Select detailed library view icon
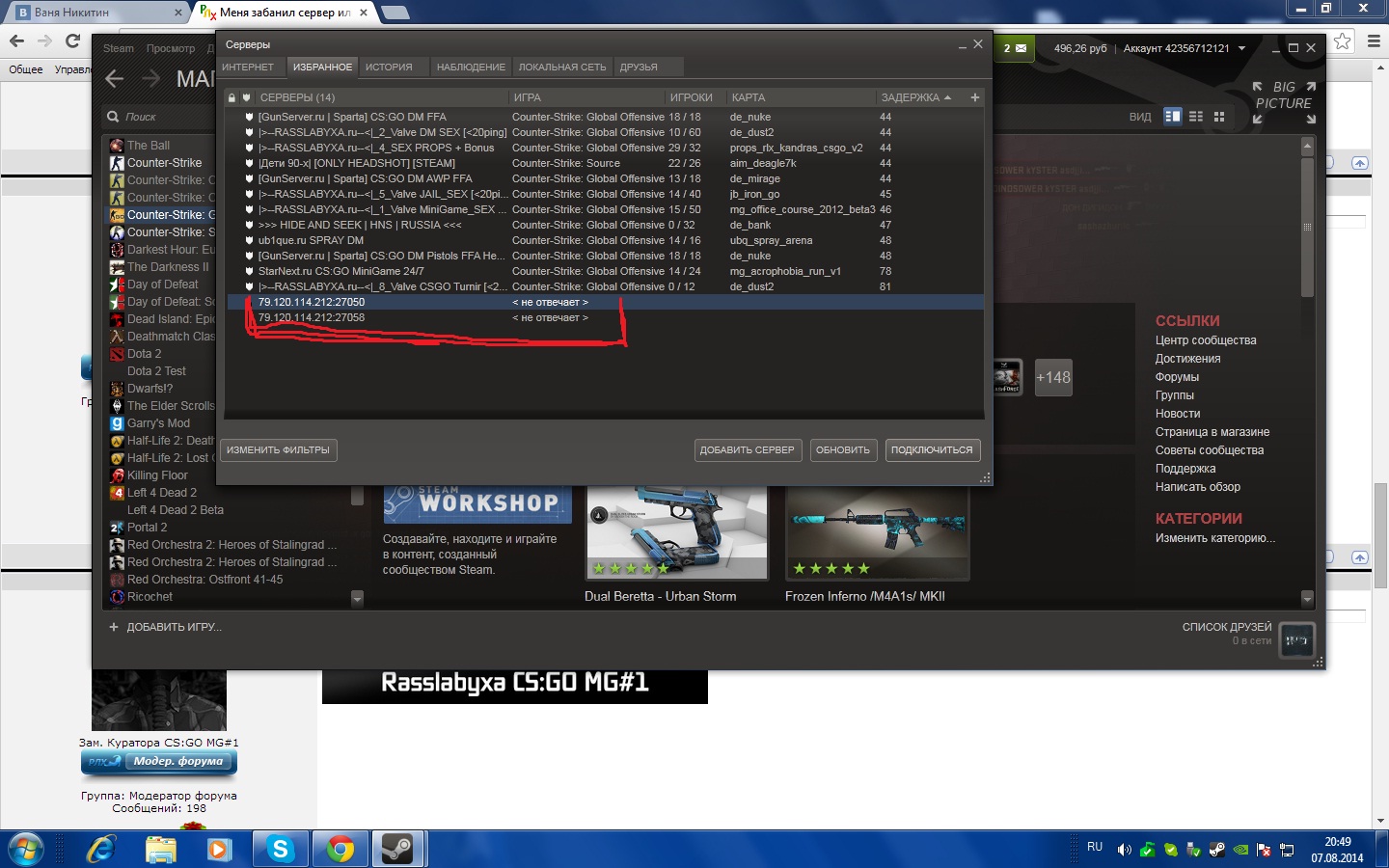The image size is (1389, 868). (x=1173, y=117)
